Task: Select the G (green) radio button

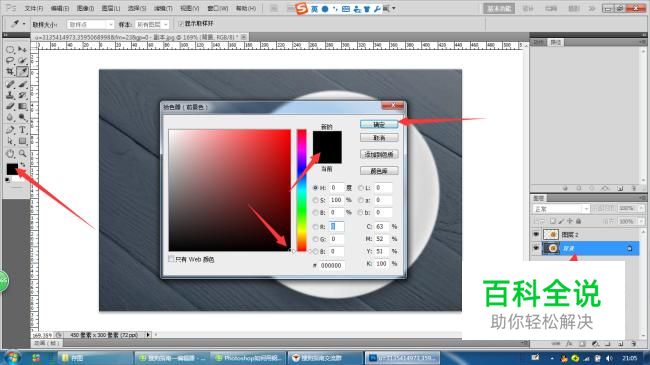Action: pyautogui.click(x=315, y=239)
